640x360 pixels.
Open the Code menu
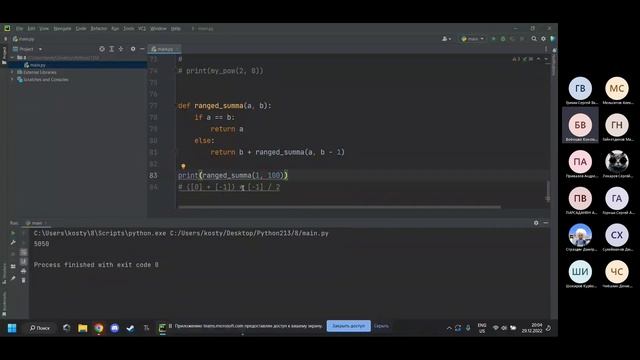[x=81, y=29]
